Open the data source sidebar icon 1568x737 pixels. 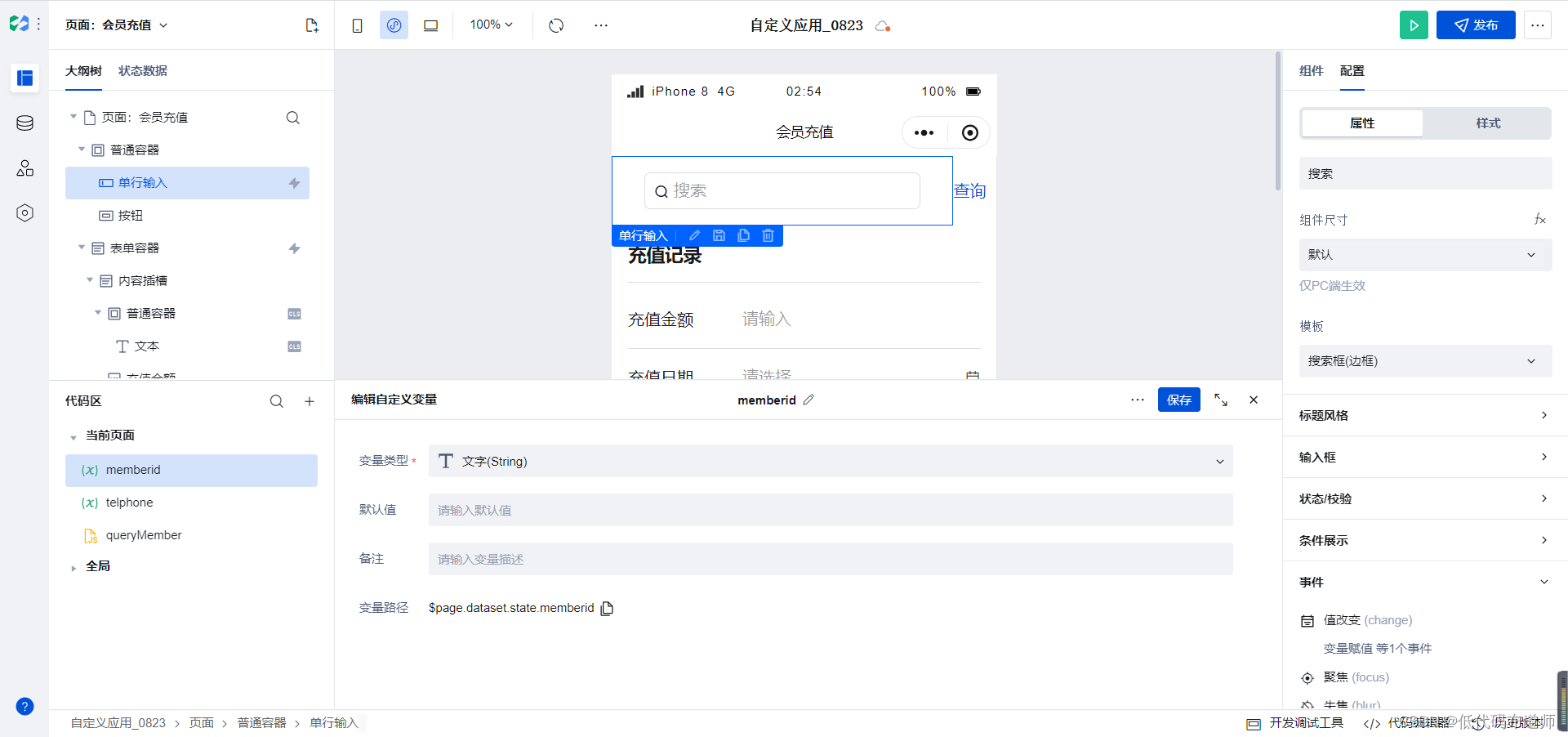(x=24, y=123)
